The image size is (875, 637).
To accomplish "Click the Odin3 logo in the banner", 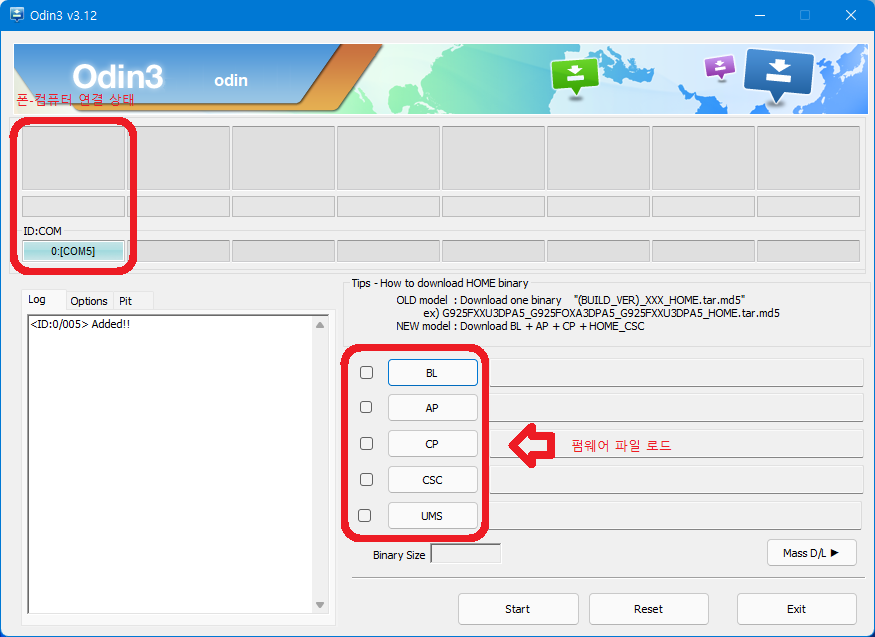I will tap(118, 76).
